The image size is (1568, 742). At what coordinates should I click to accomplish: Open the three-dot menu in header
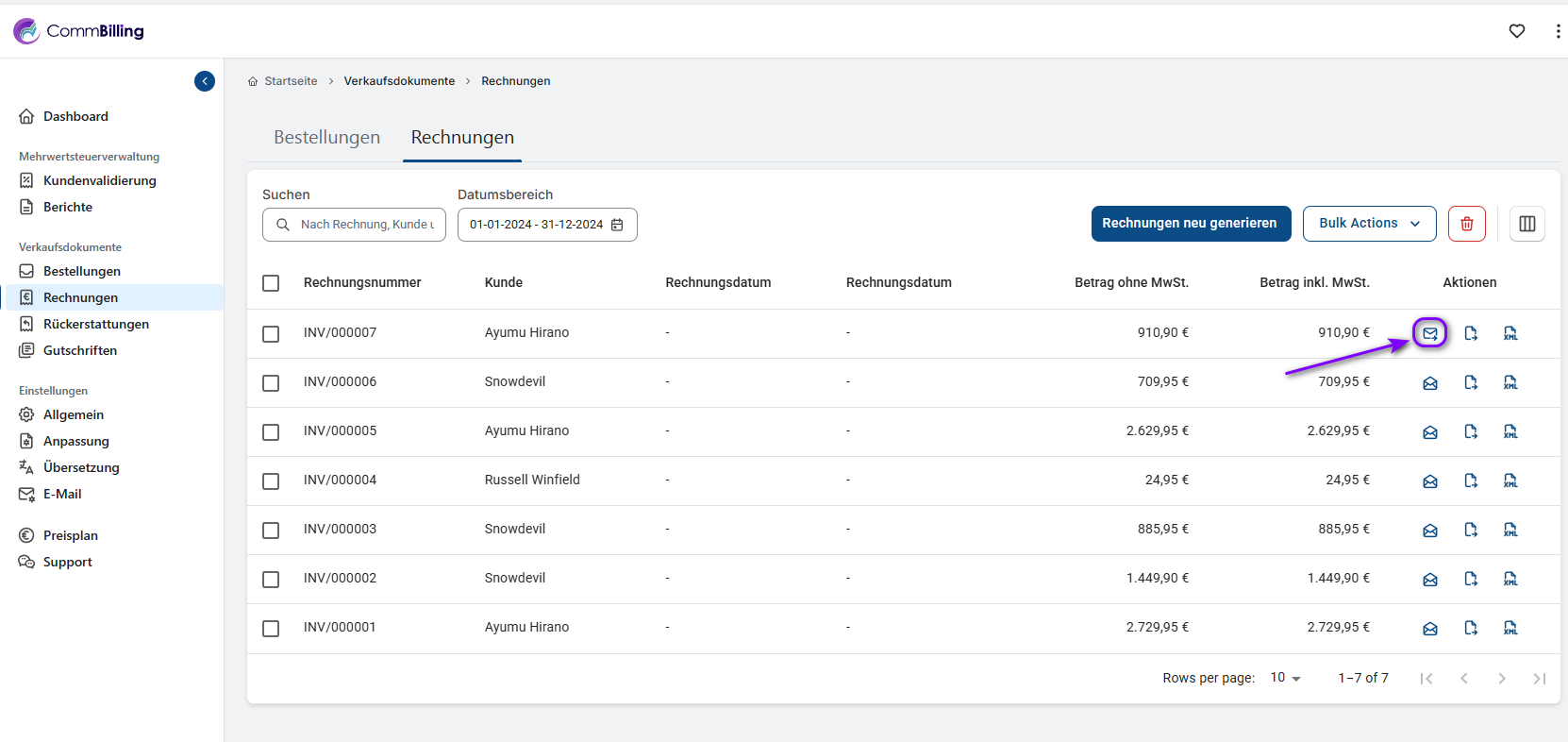[x=1557, y=31]
